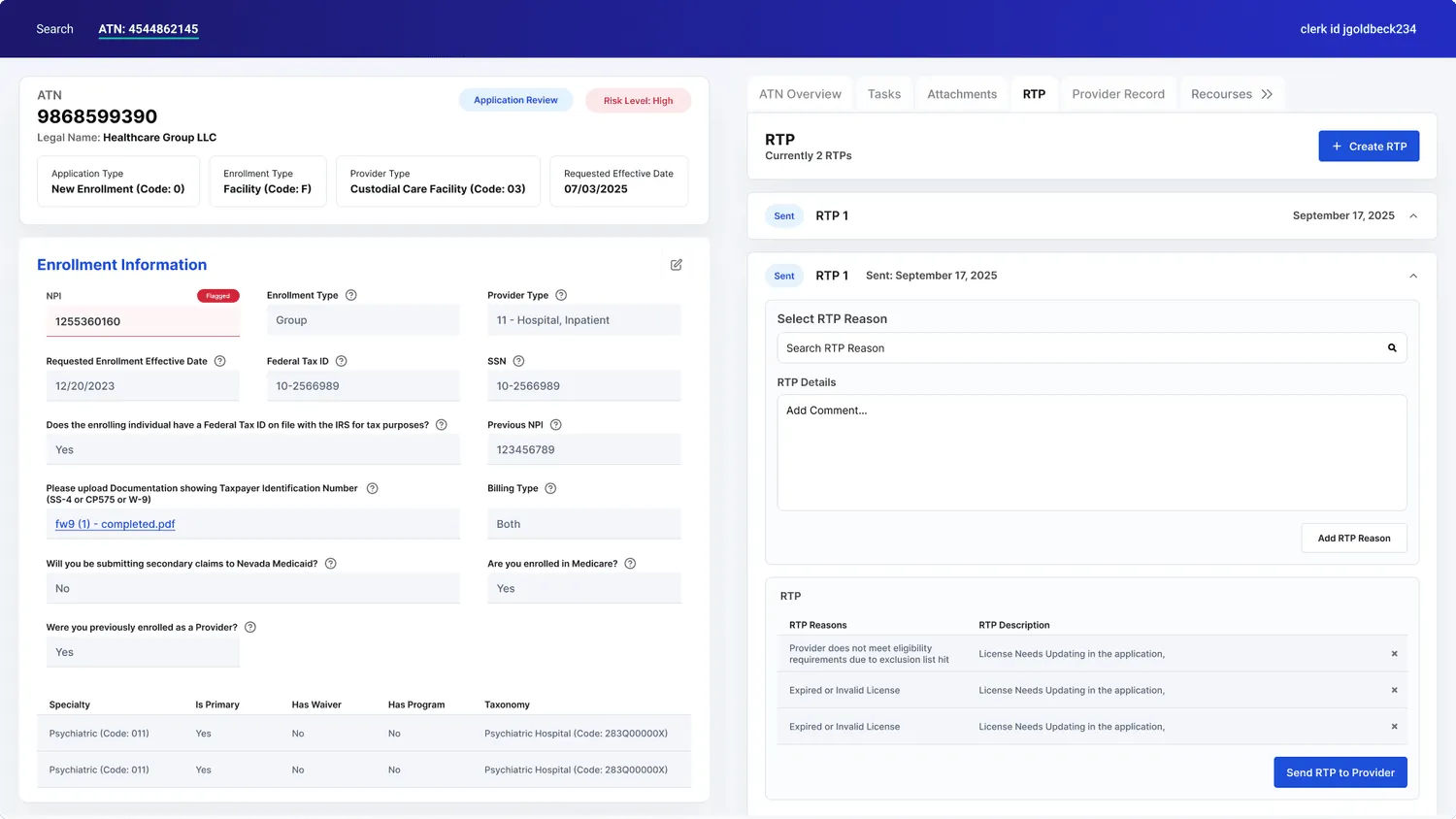Open the Provider Record tab
The image size is (1456, 819).
point(1118,94)
